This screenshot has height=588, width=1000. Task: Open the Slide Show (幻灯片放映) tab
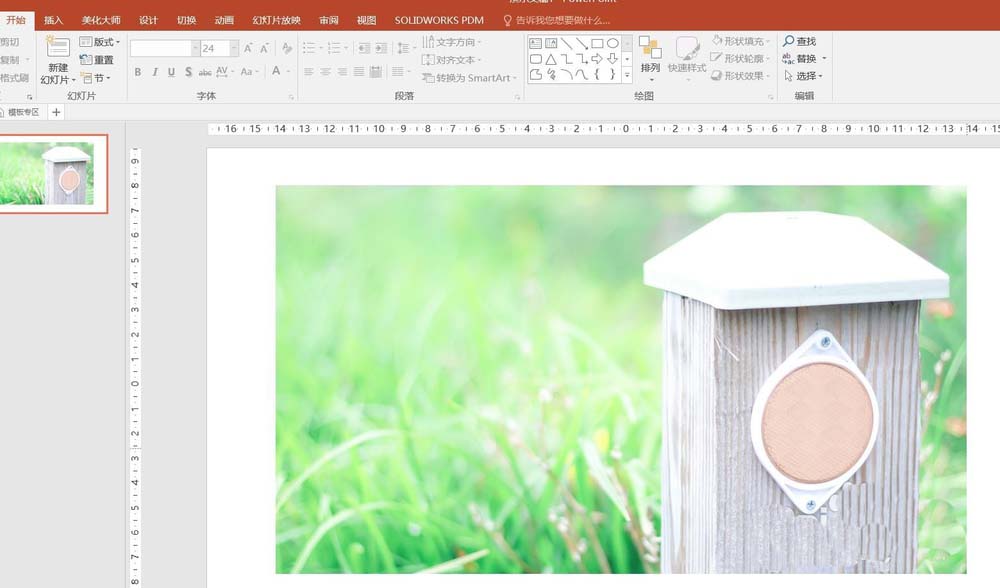pyautogui.click(x=276, y=20)
